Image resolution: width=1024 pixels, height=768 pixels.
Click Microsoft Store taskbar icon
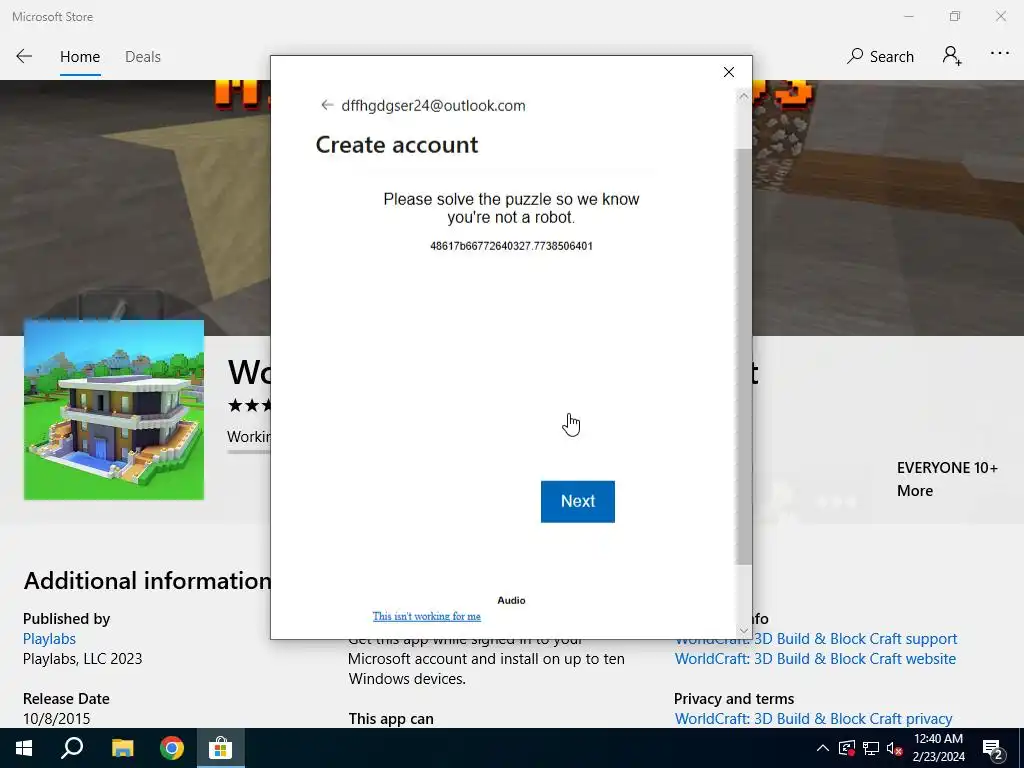pos(220,748)
